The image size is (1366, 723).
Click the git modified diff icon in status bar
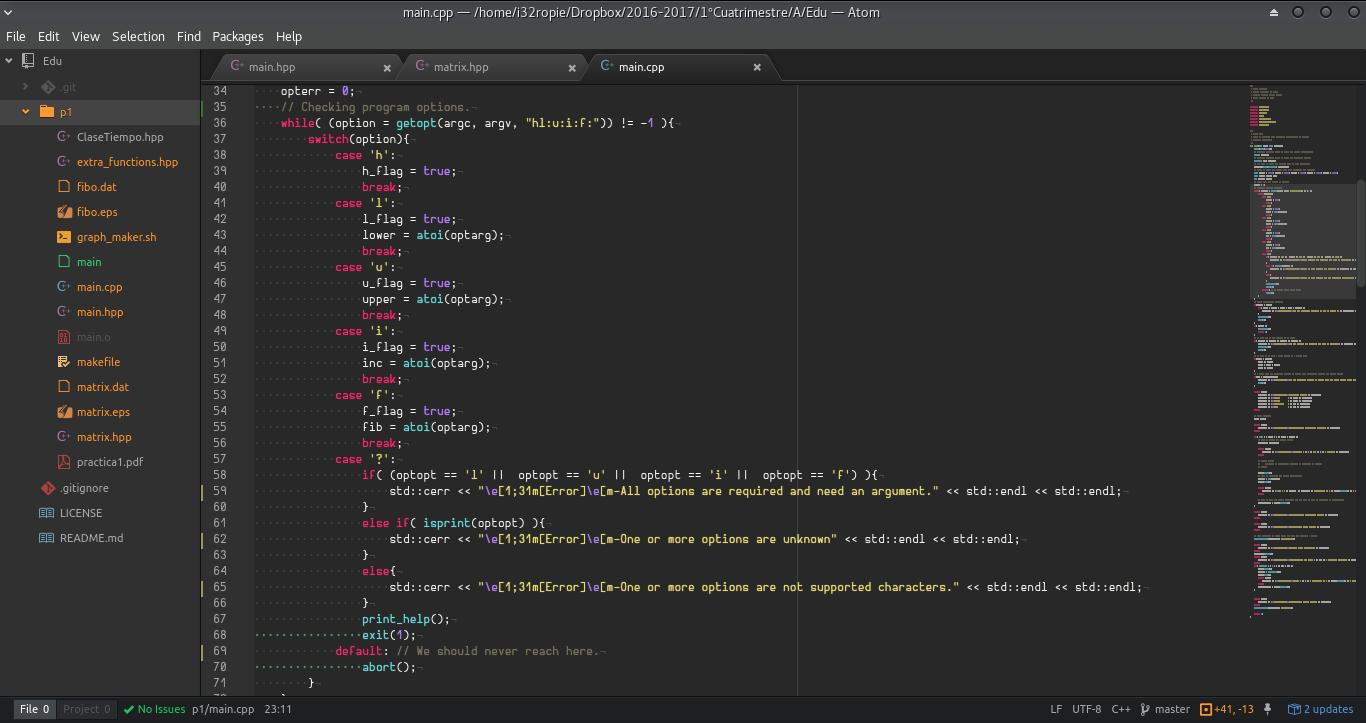1205,709
